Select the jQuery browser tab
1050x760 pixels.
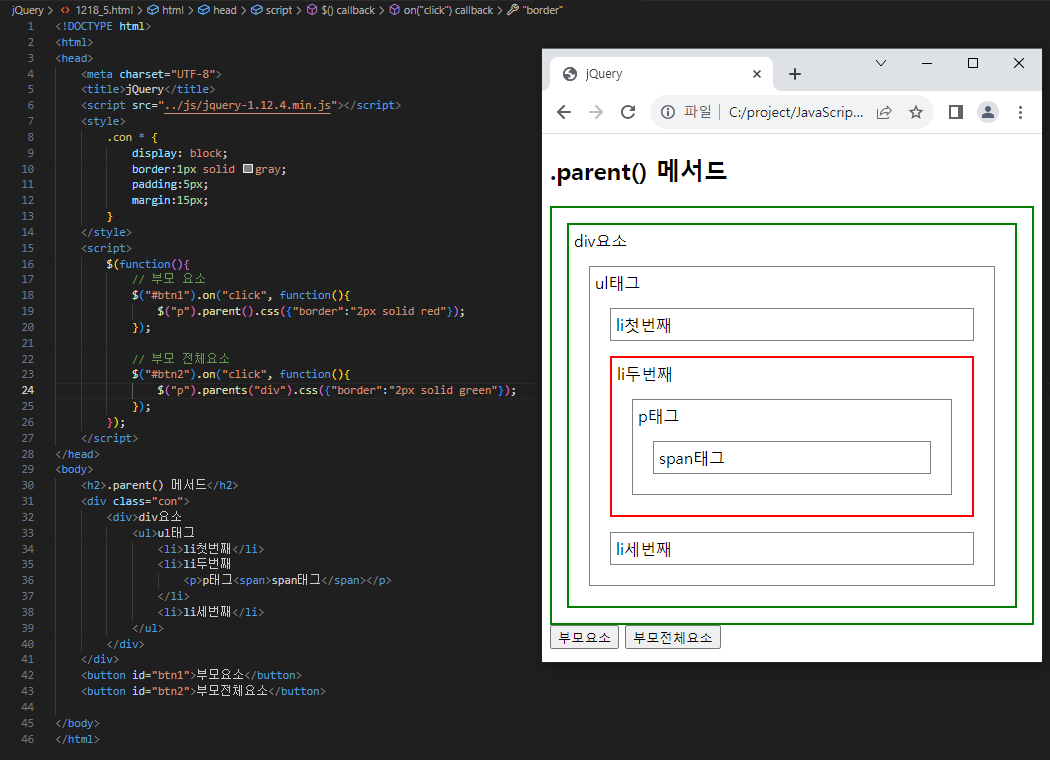(x=661, y=74)
